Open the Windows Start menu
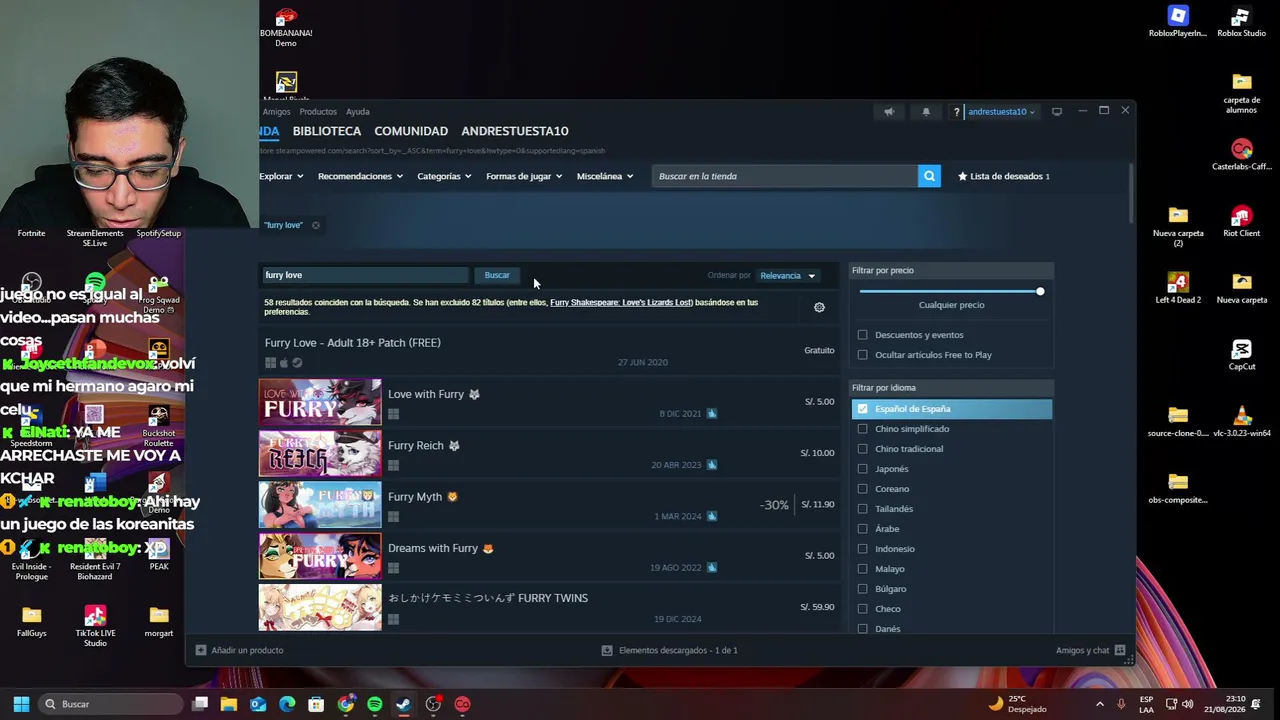 pyautogui.click(x=21, y=704)
